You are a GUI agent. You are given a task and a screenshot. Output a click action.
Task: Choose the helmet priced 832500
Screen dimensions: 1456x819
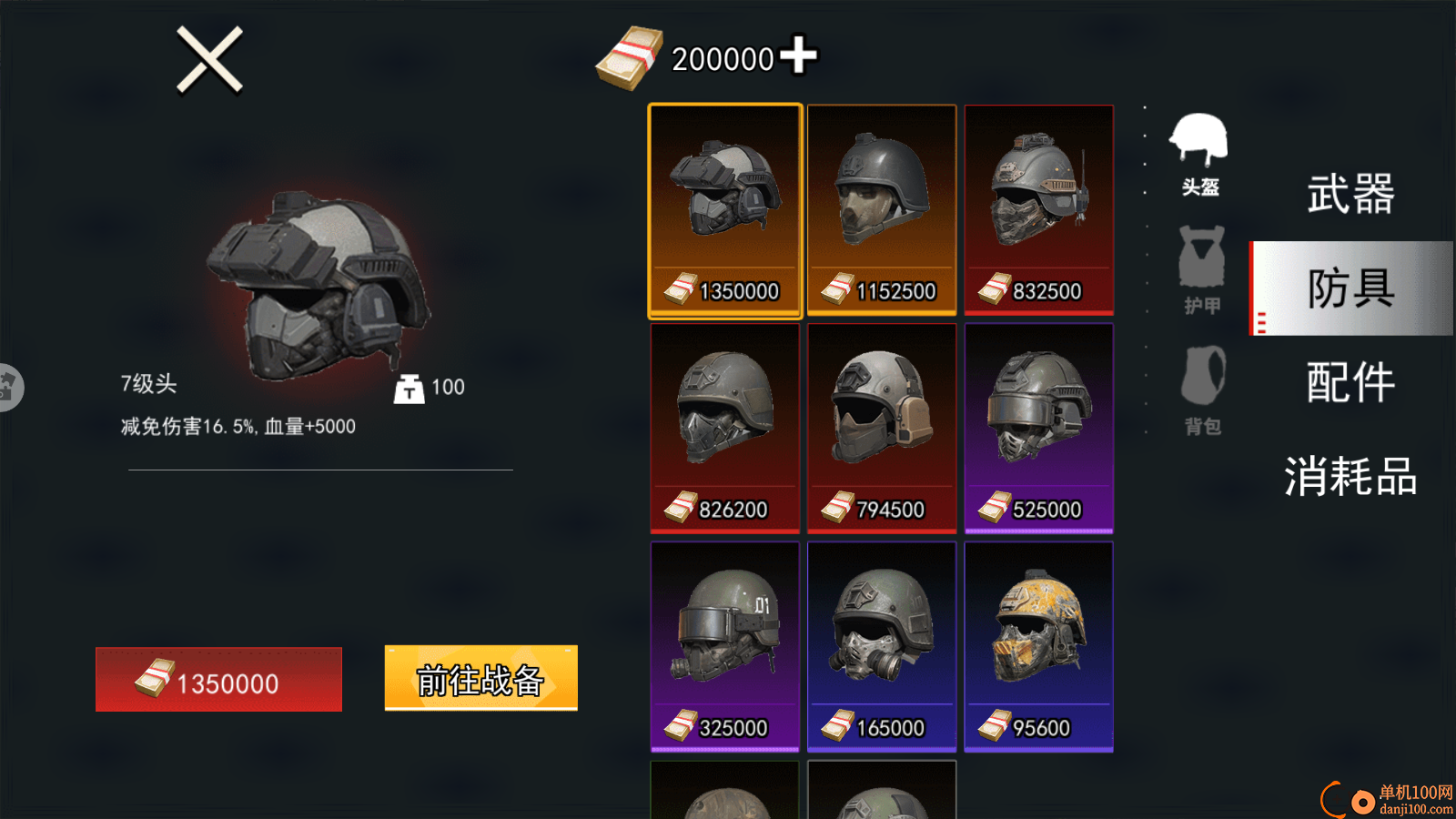(1039, 210)
